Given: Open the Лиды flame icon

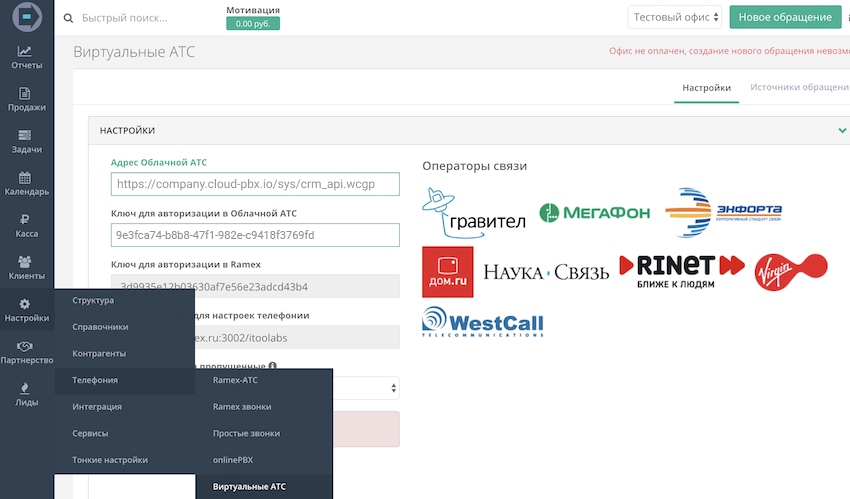Looking at the screenshot, I should click(x=26, y=388).
